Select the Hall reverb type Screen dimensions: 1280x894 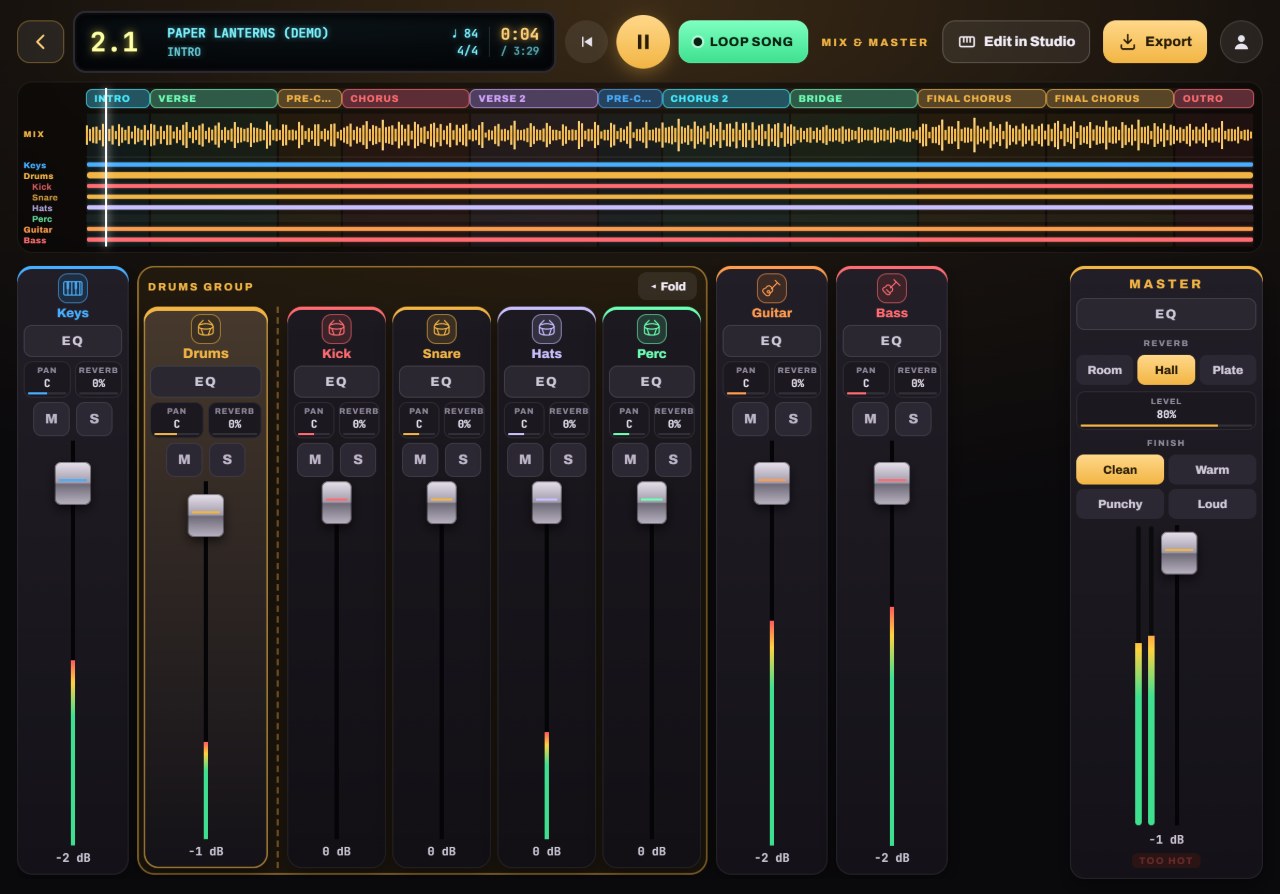click(1166, 370)
